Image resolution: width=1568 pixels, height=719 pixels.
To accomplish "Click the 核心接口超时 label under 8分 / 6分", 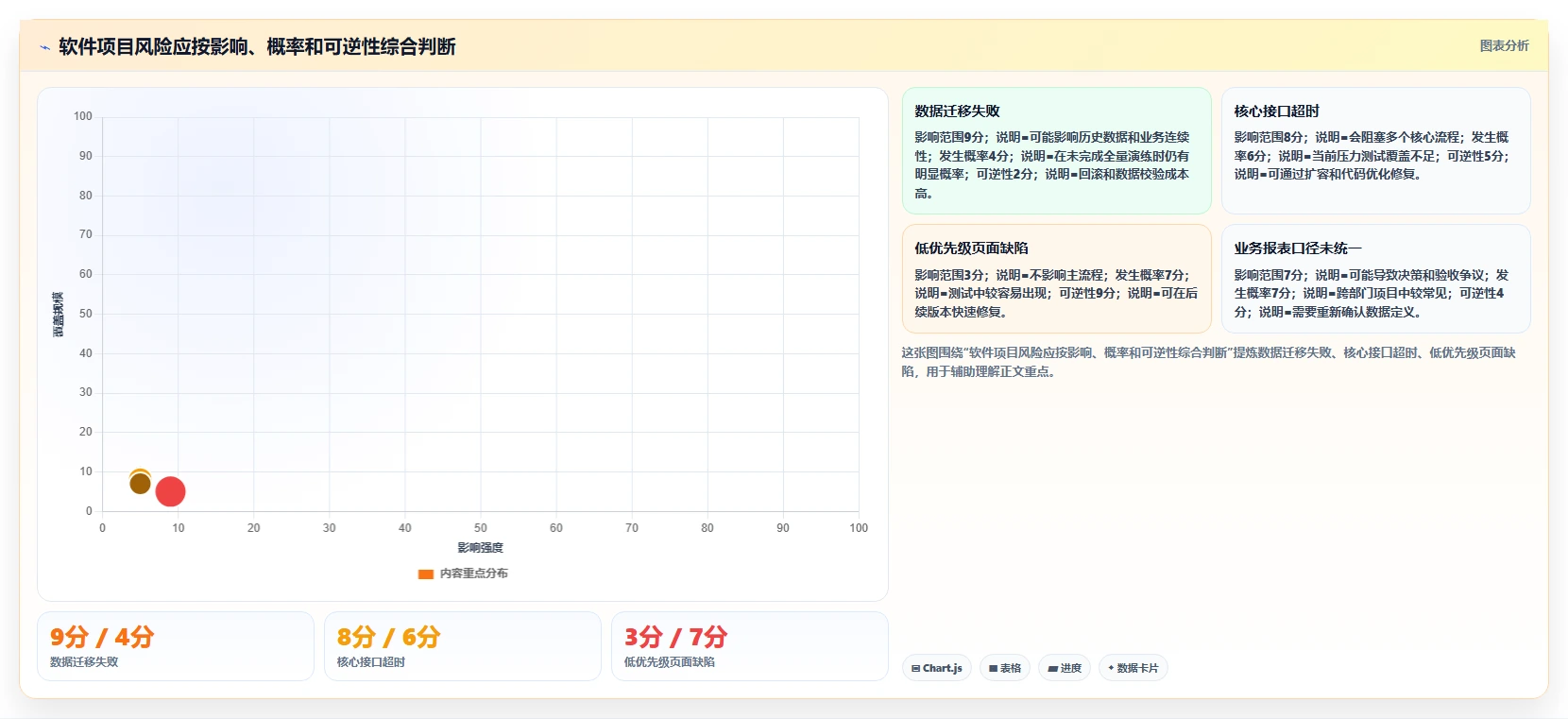I will pos(371,662).
